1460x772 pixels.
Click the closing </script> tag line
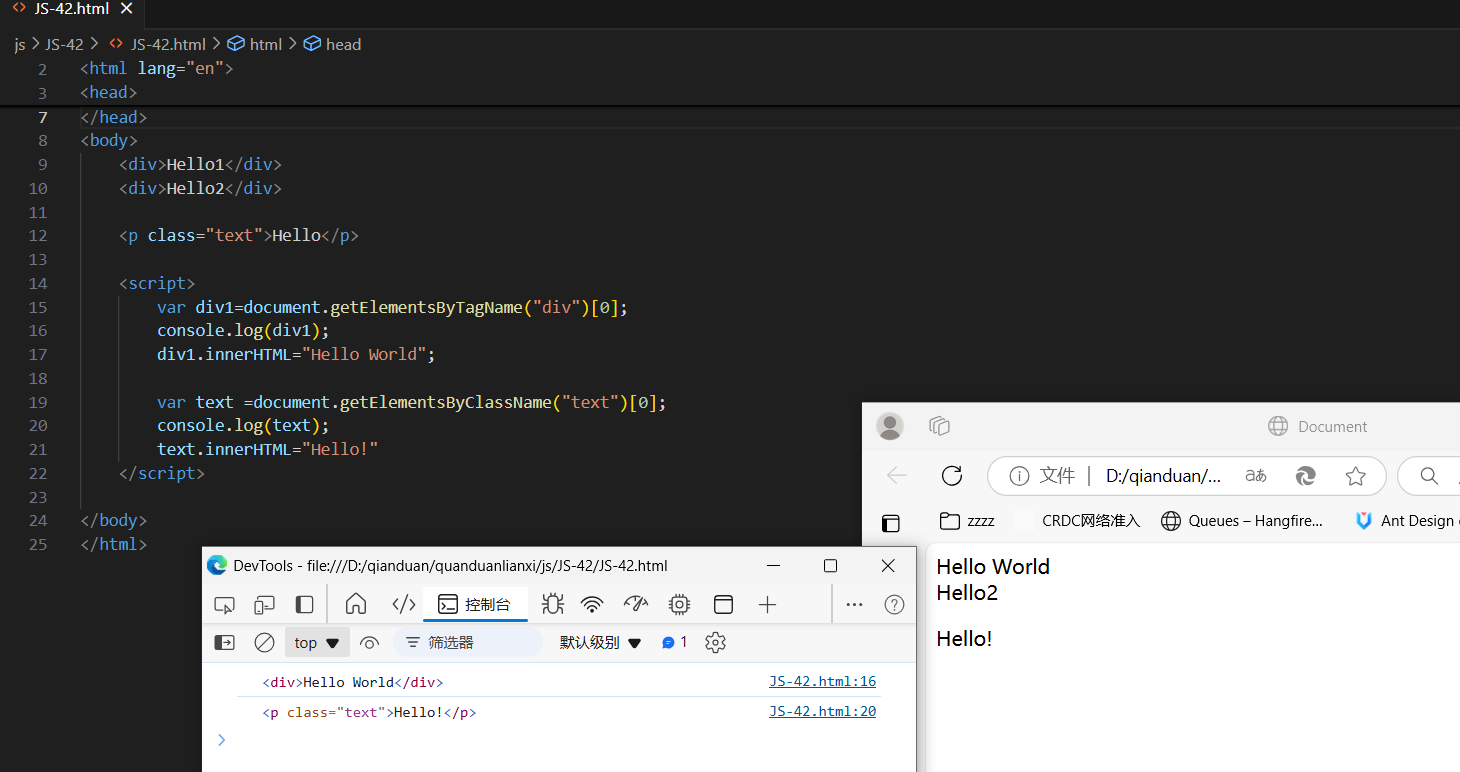click(161, 473)
